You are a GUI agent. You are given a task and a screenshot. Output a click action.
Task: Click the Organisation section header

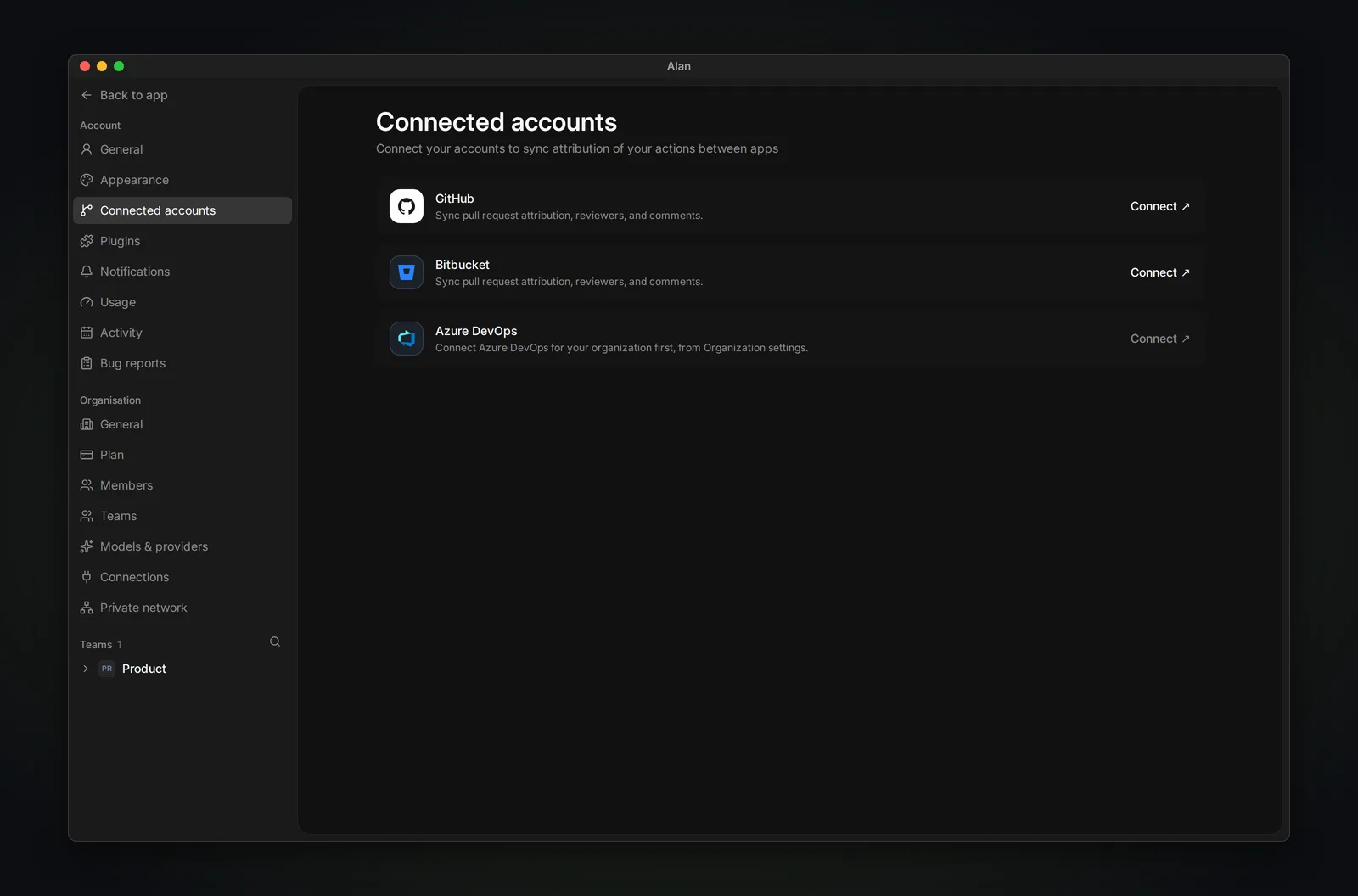tap(110, 400)
